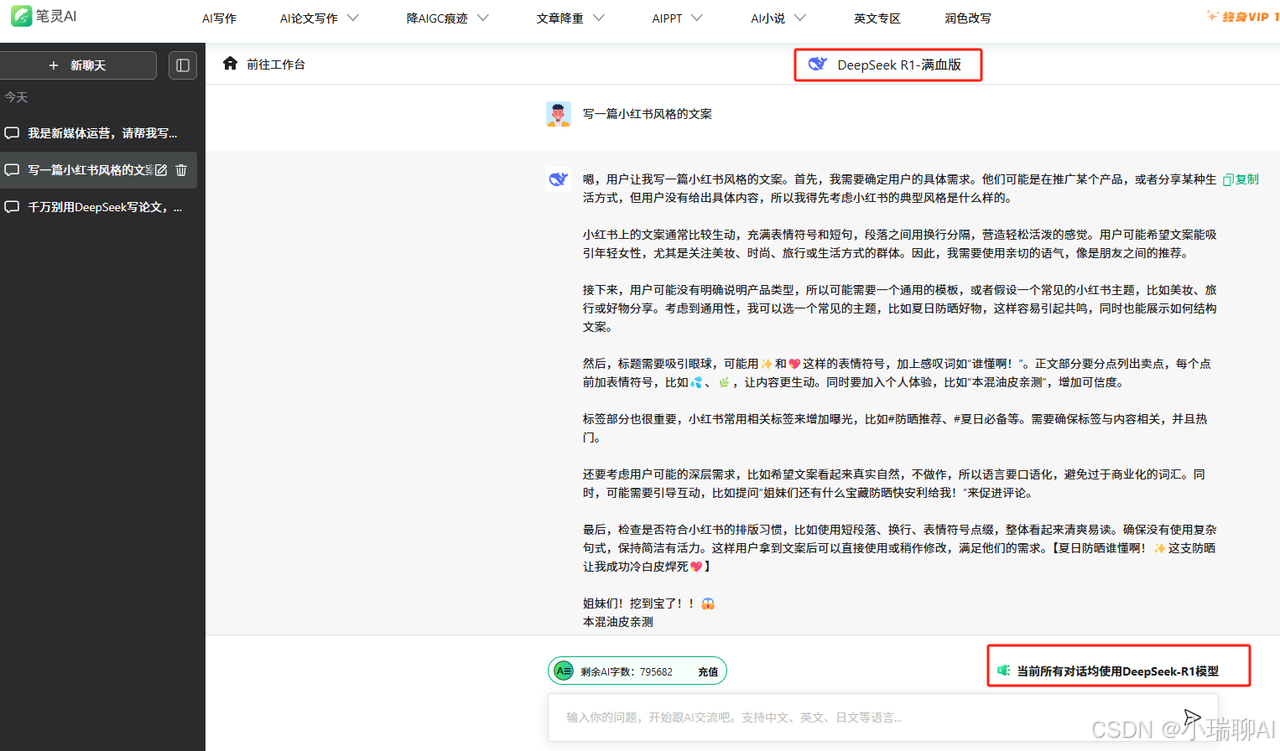The height and width of the screenshot is (751, 1280).
Task: Click the chat bubble icon beside 我是新媒体运营
Action: (x=12, y=133)
